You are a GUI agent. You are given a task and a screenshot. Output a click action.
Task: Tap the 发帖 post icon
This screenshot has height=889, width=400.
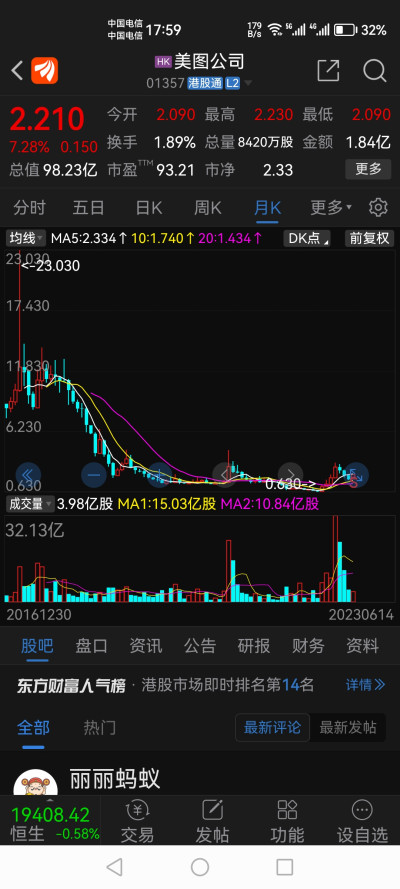point(212,822)
